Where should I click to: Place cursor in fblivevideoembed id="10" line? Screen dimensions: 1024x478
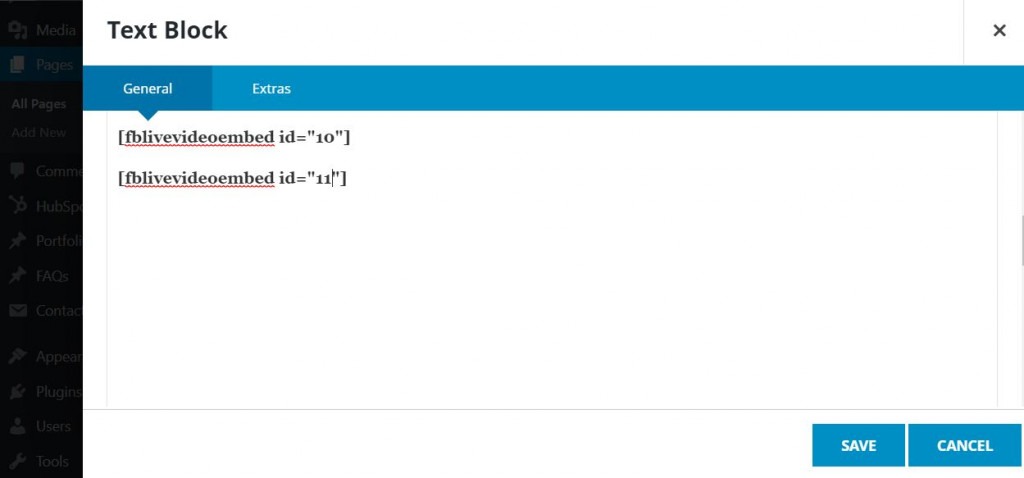pyautogui.click(x=234, y=138)
